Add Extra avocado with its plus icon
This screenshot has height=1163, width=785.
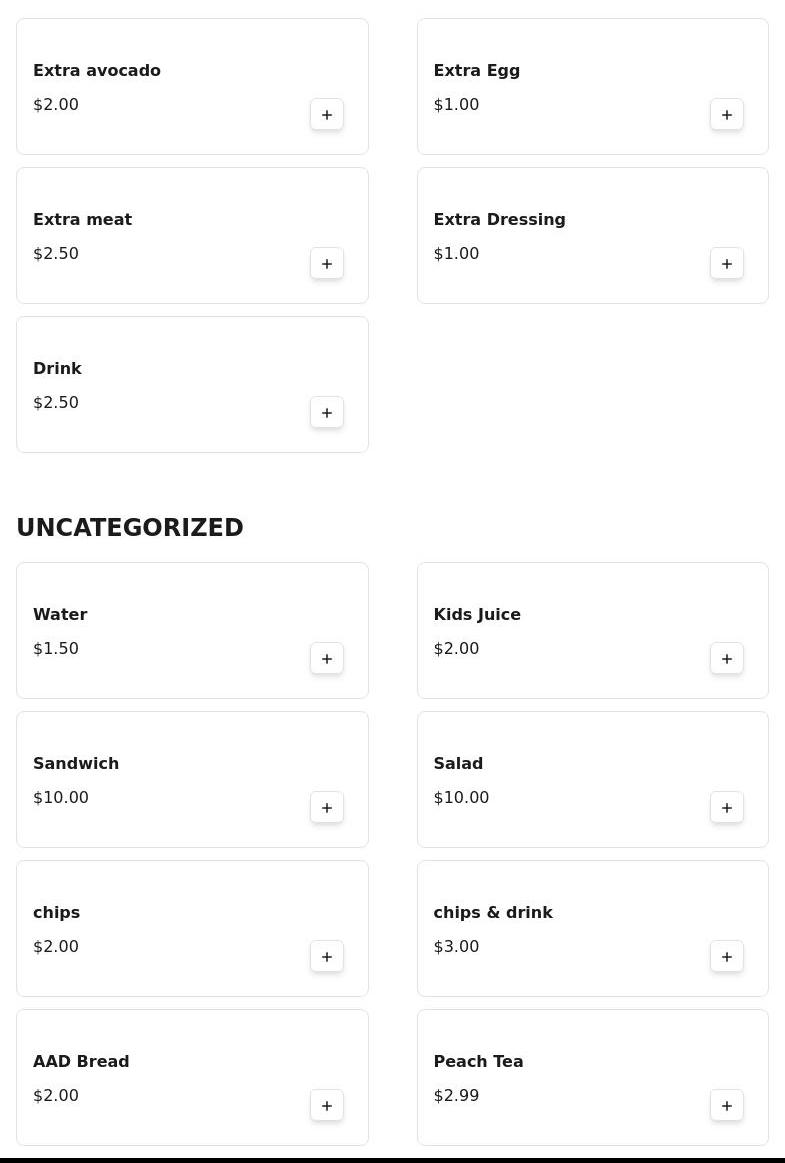coord(327,115)
